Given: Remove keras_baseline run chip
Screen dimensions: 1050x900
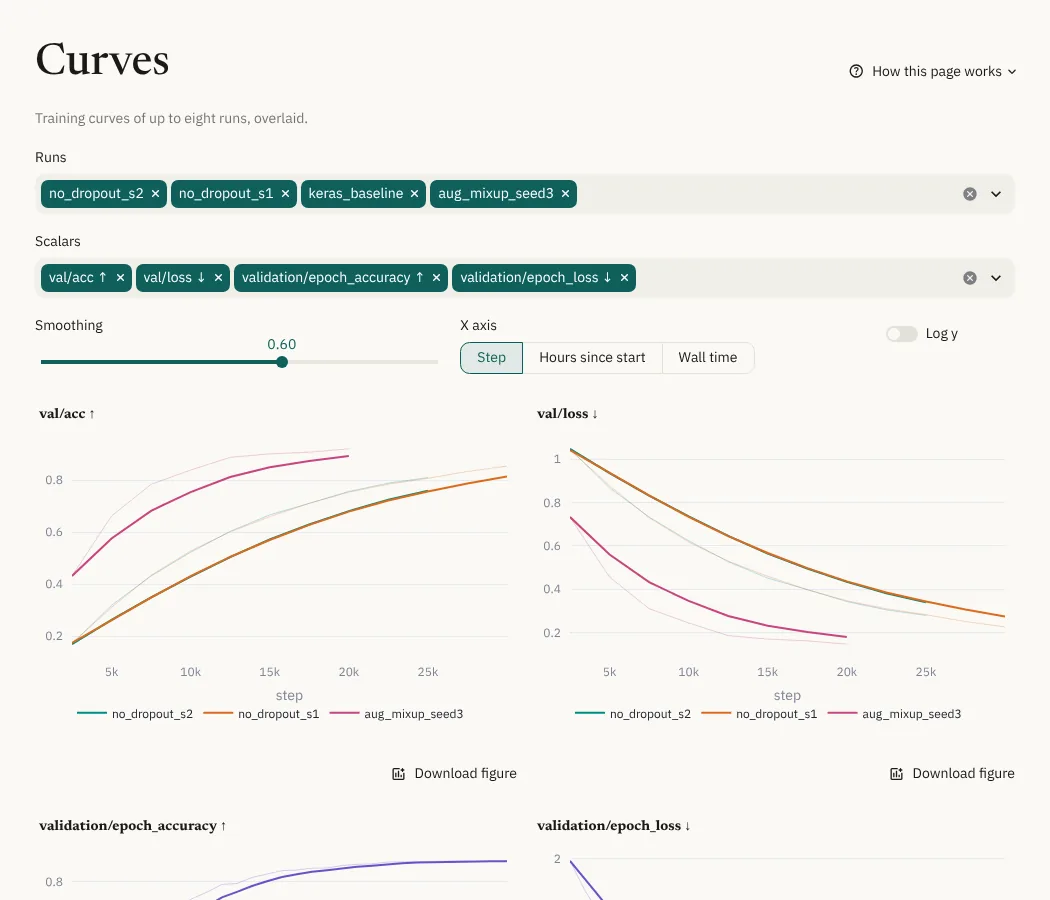Looking at the screenshot, I should tap(415, 194).
